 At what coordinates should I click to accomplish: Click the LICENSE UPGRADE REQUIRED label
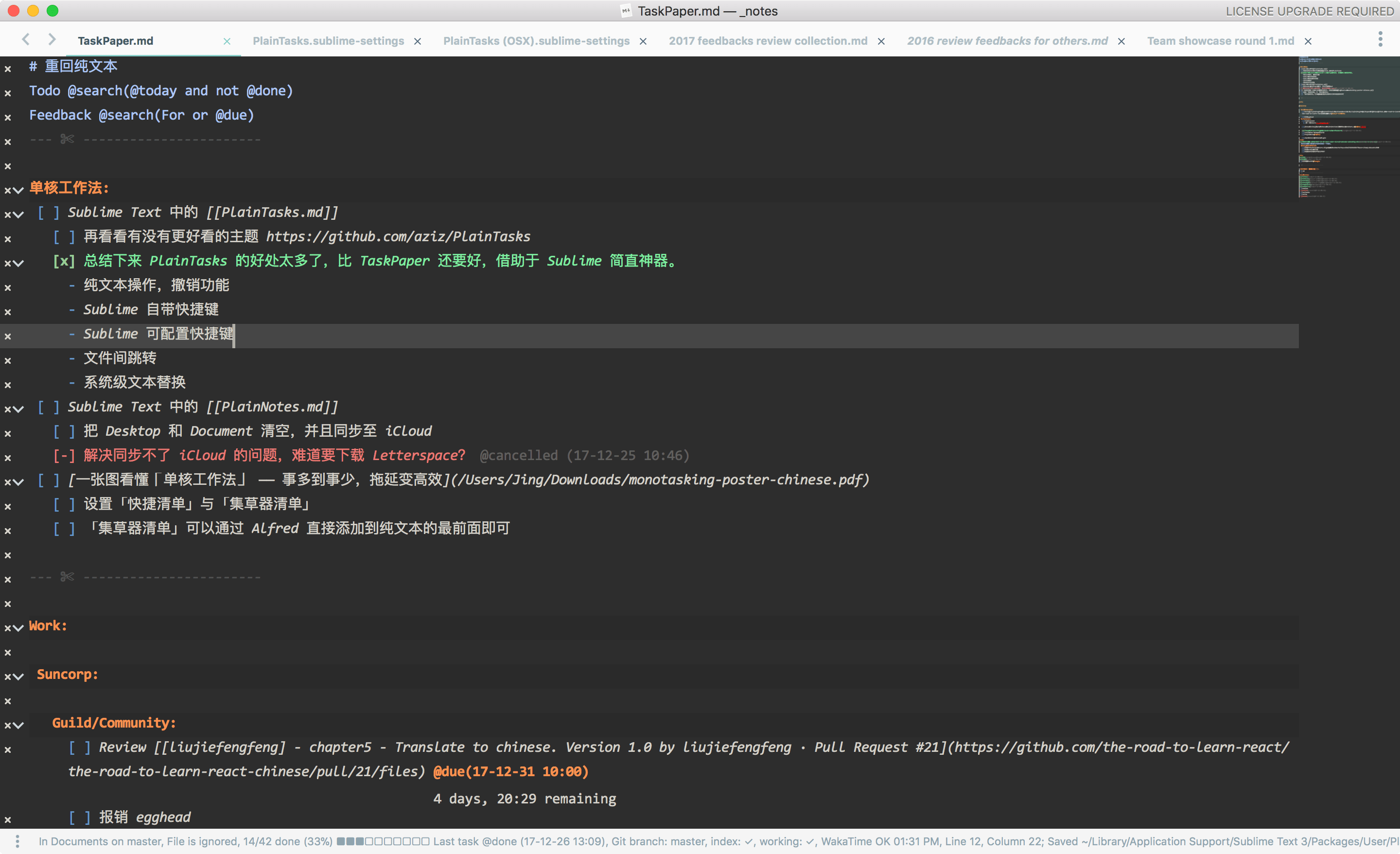pos(1309,11)
